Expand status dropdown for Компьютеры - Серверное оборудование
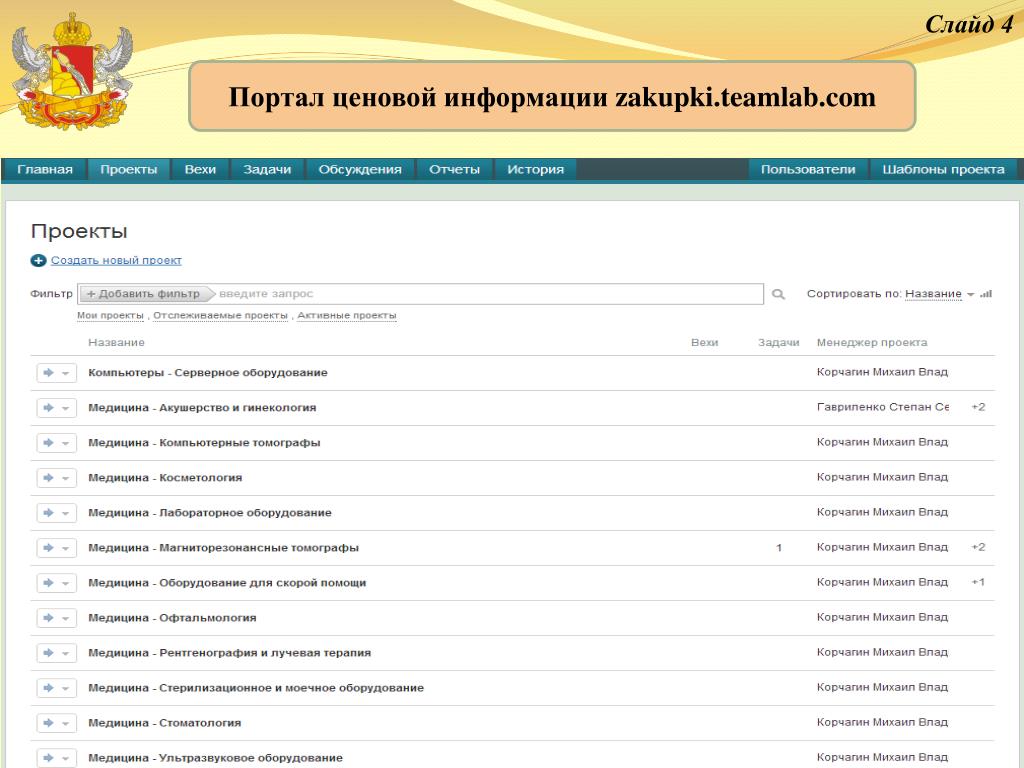 pos(65,373)
